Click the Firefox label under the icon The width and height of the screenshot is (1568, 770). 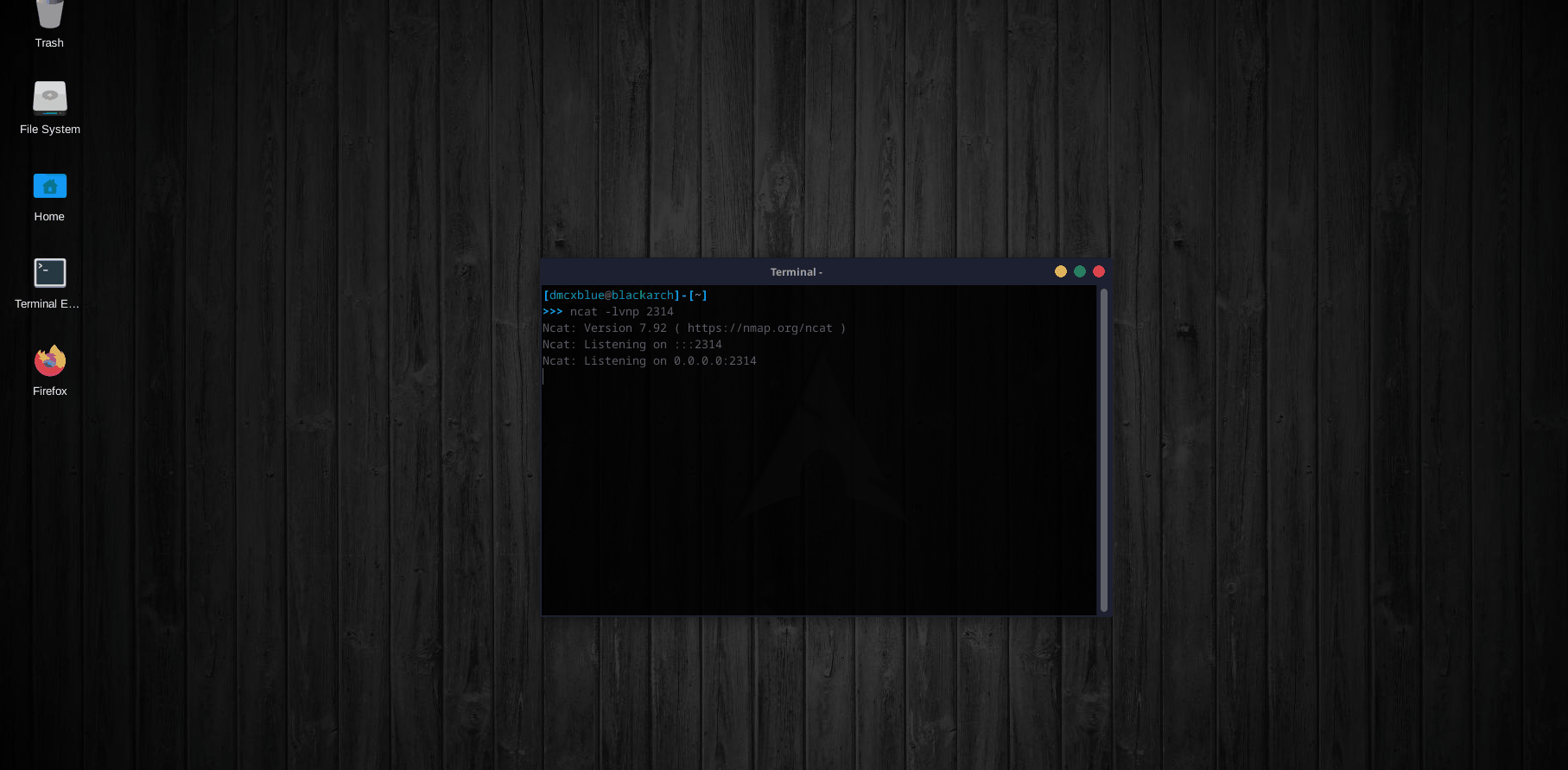[x=50, y=391]
